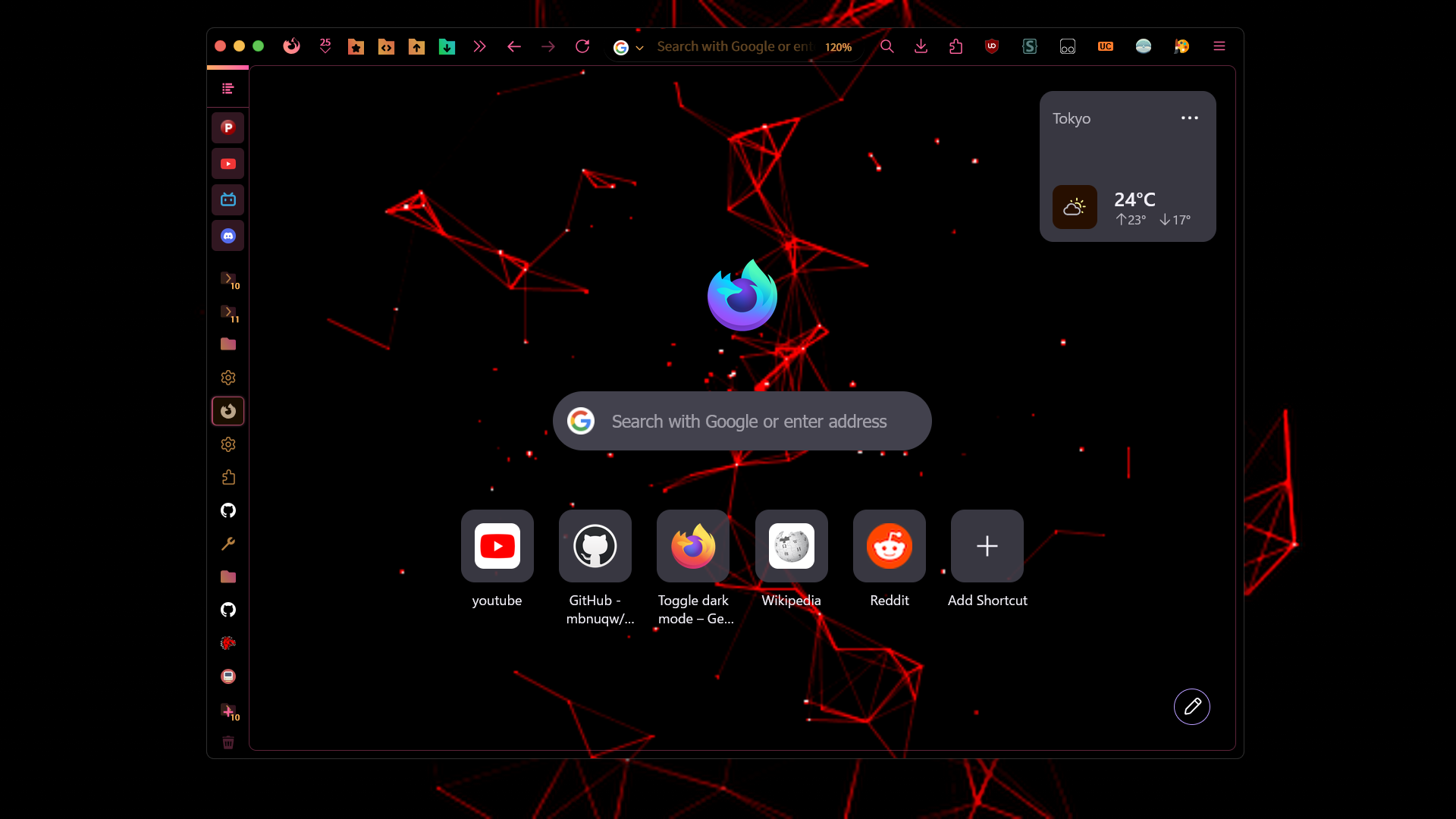Open the green downloads folder icon

[x=447, y=47]
